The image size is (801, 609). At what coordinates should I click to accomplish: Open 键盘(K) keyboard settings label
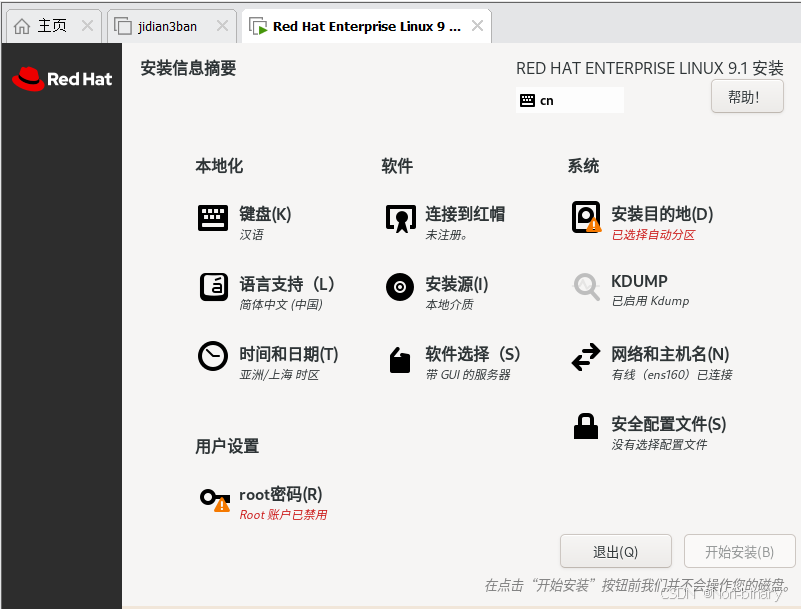(x=265, y=214)
